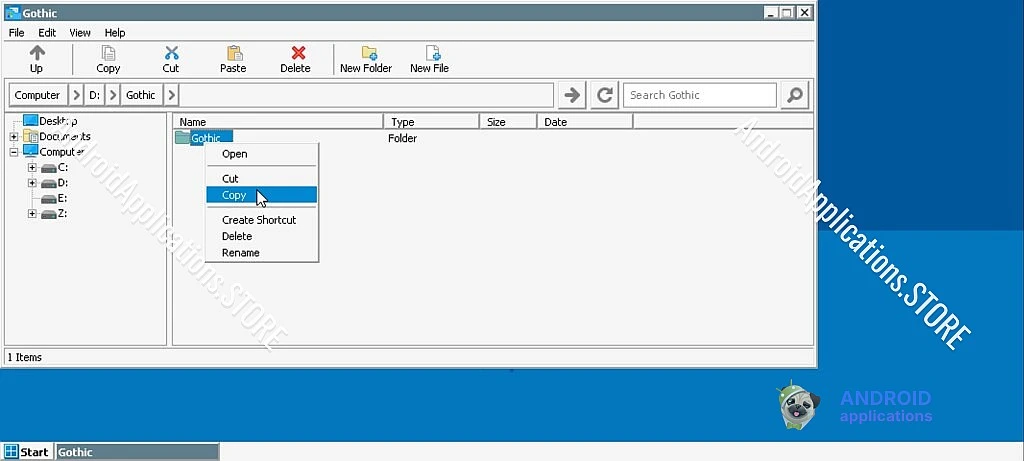1024x461 pixels.
Task: Click the Copy icon in the toolbar
Action: point(108,53)
